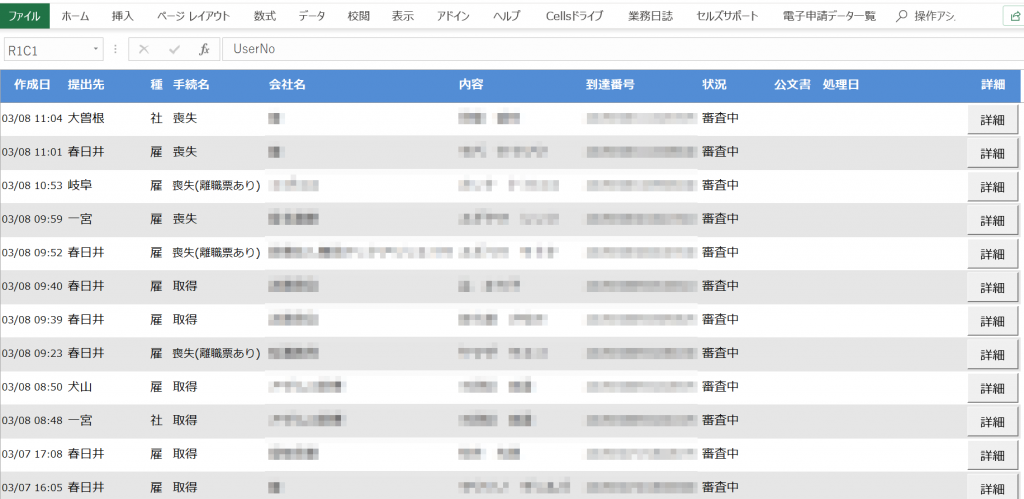Click the 公文書 column header
The image size is (1024, 499).
(x=793, y=85)
